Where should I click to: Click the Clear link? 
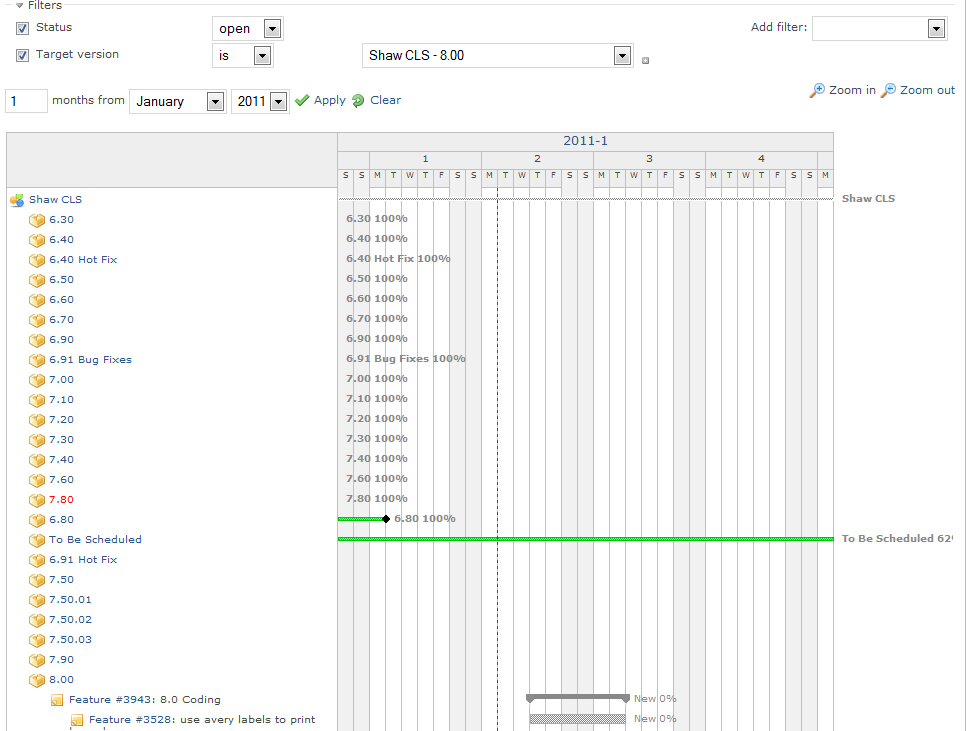[x=386, y=100]
